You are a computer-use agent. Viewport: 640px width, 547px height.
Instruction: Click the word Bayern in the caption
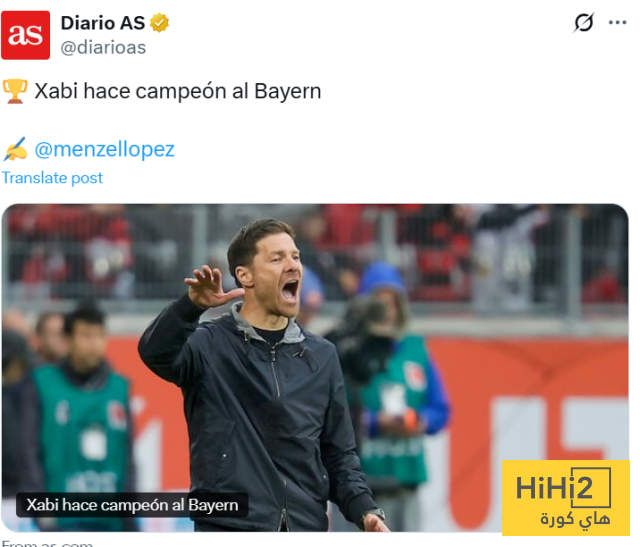coord(213,505)
